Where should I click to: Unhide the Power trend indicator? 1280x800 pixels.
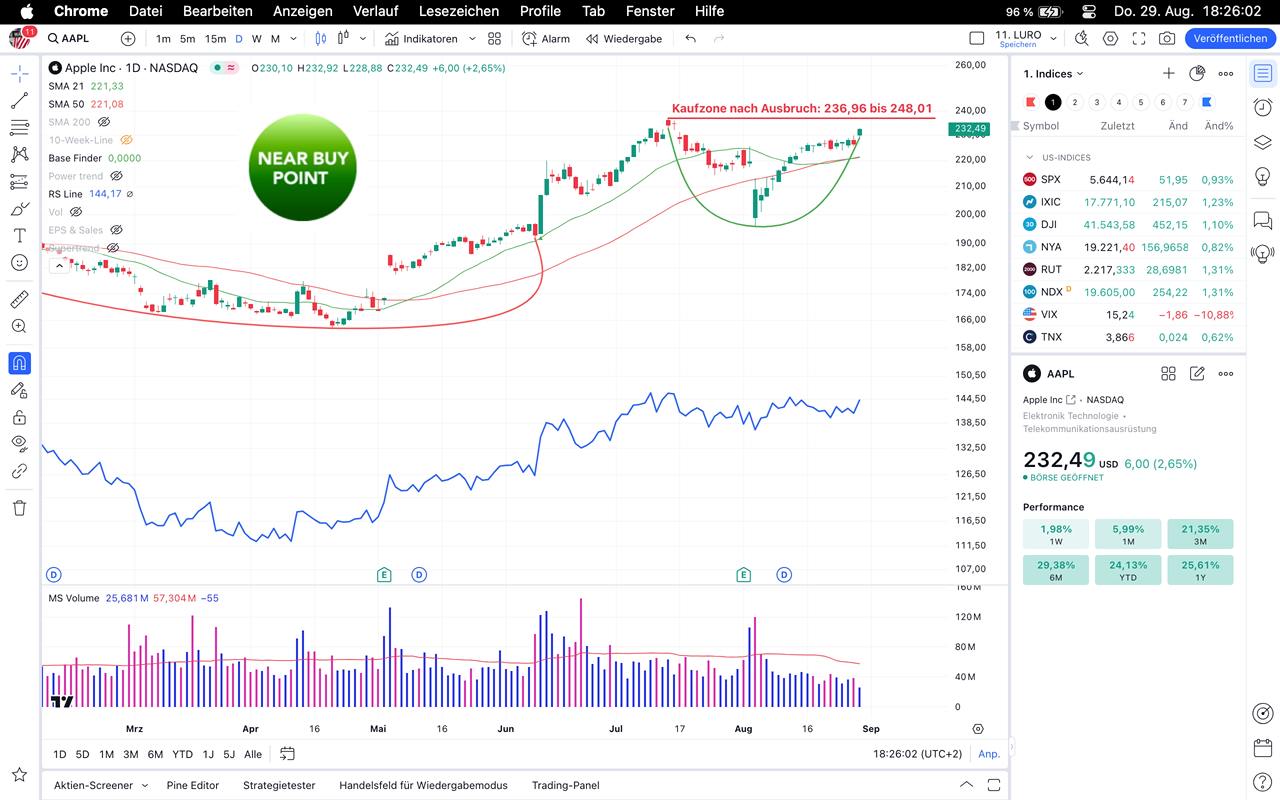pos(116,176)
